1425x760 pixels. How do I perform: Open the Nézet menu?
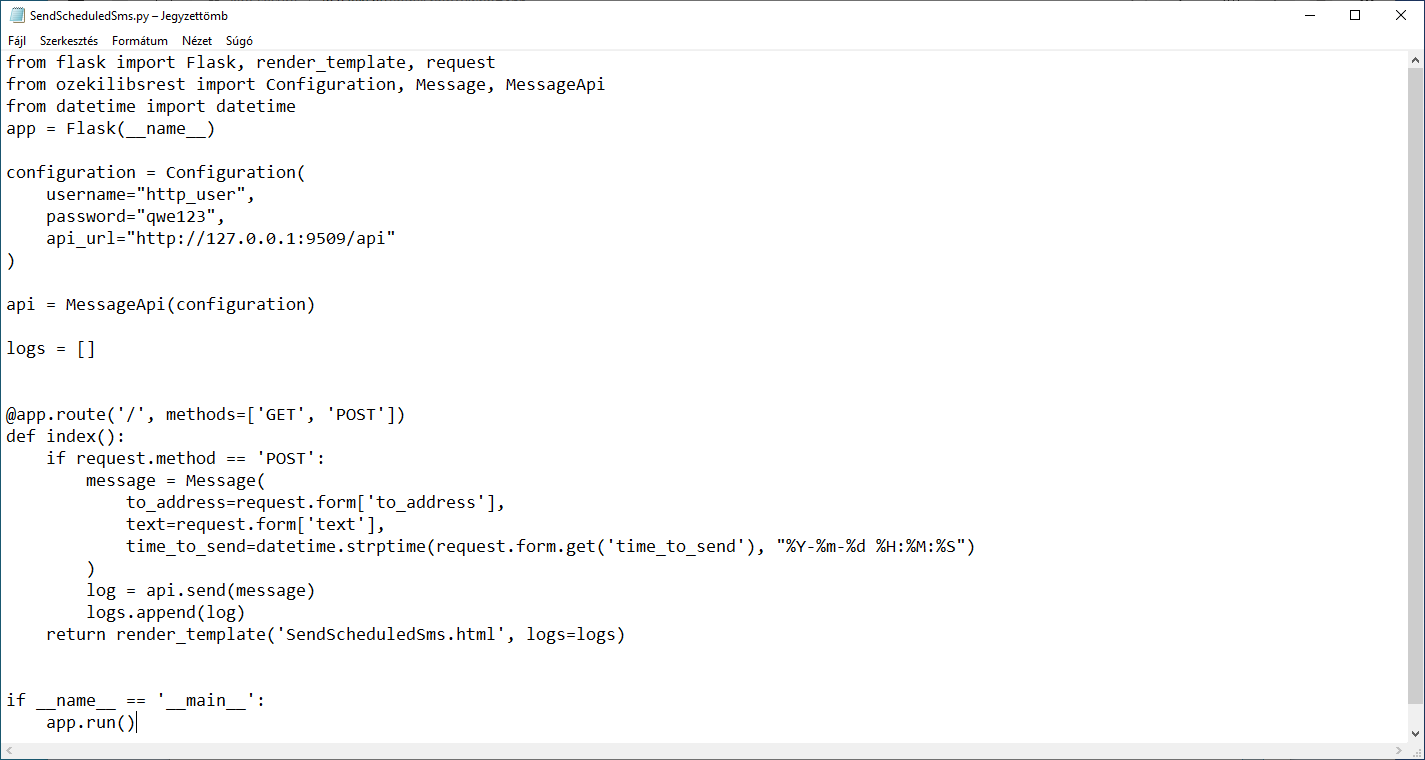[x=197, y=41]
